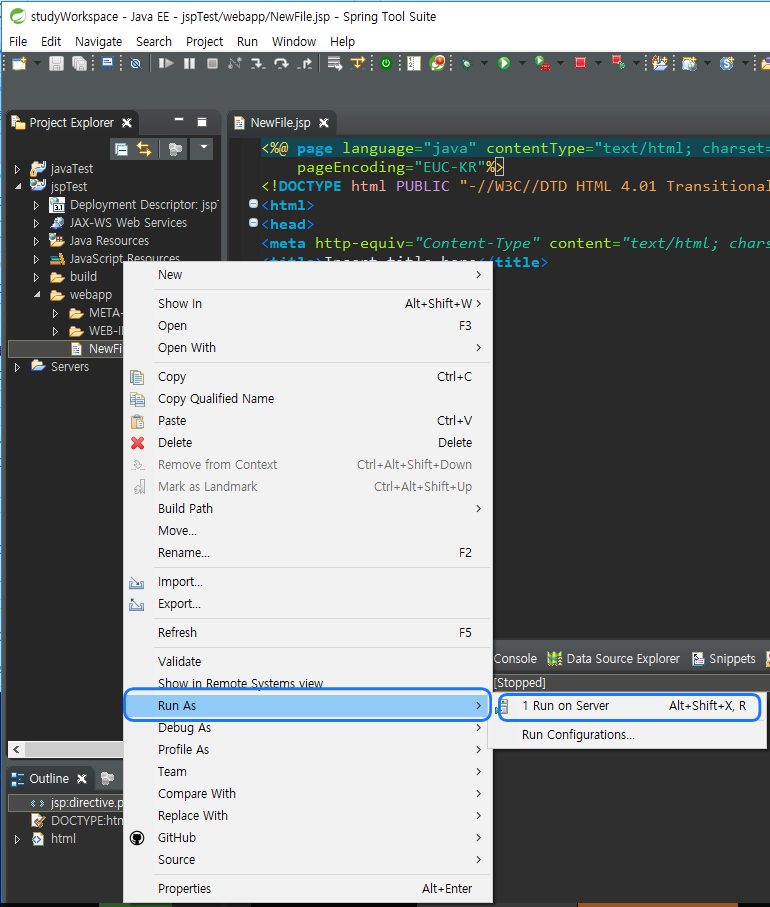
Task: Maximize the Project Explorer panel
Action: pyautogui.click(x=202, y=121)
